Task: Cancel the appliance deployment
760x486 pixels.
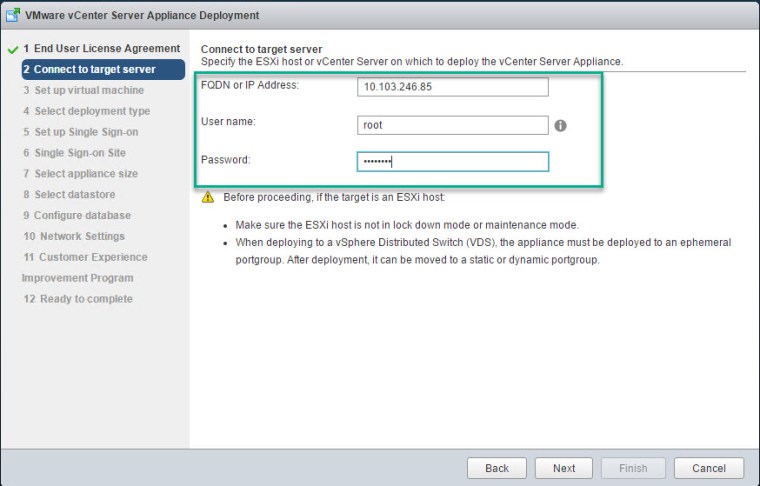Action: 709,468
